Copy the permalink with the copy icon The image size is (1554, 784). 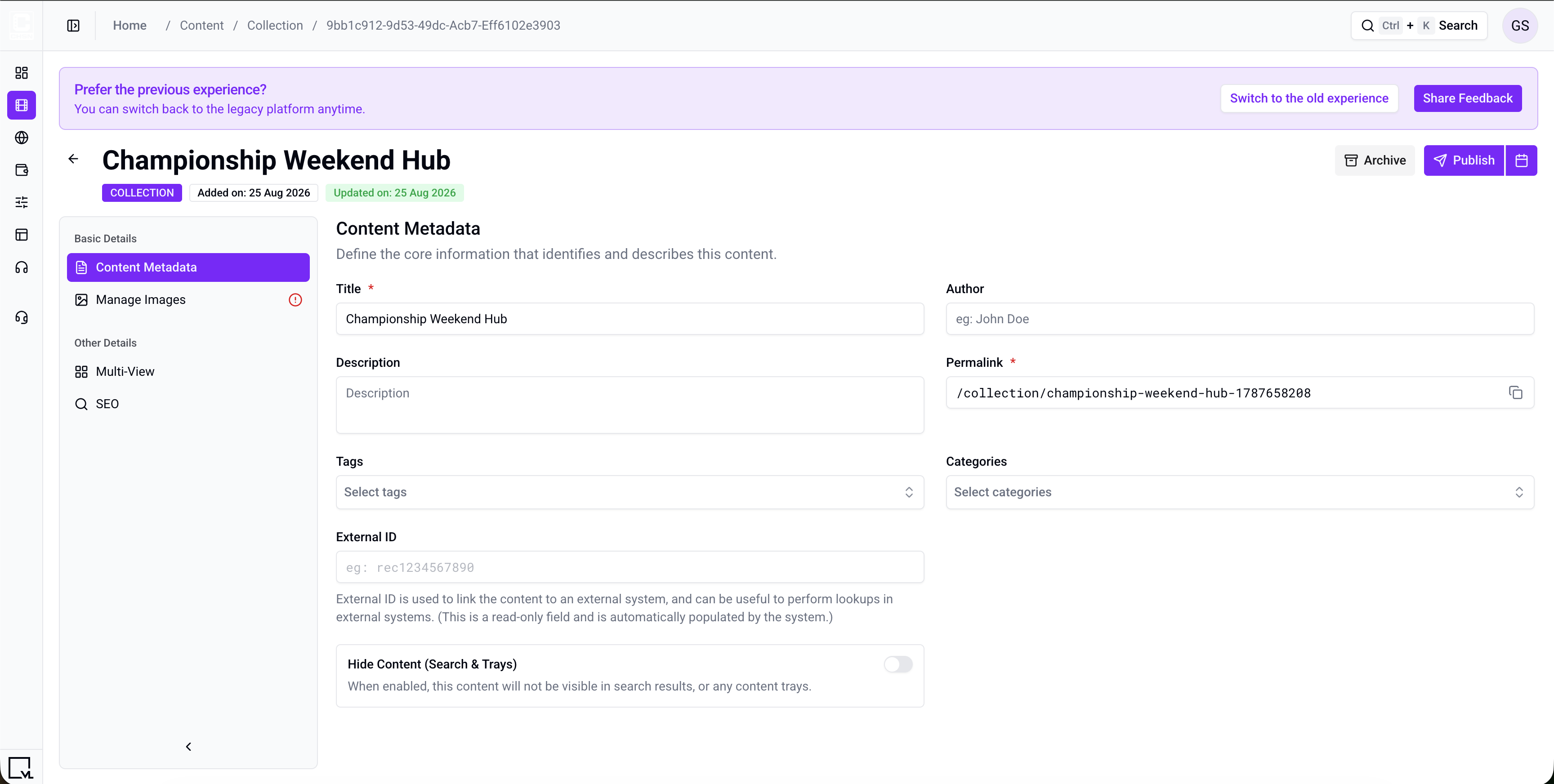pyautogui.click(x=1515, y=392)
